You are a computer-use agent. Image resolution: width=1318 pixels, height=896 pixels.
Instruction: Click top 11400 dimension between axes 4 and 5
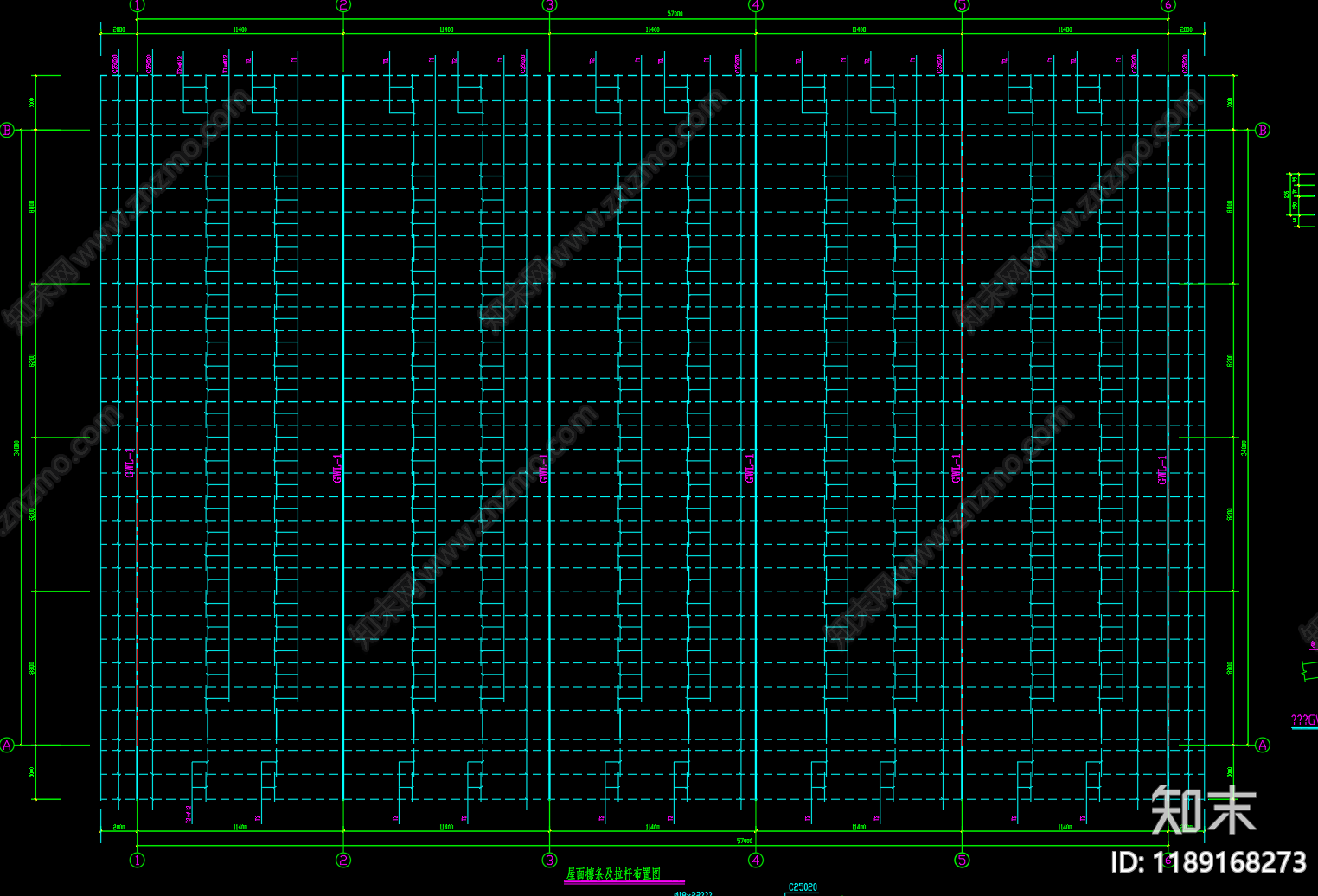click(x=859, y=29)
